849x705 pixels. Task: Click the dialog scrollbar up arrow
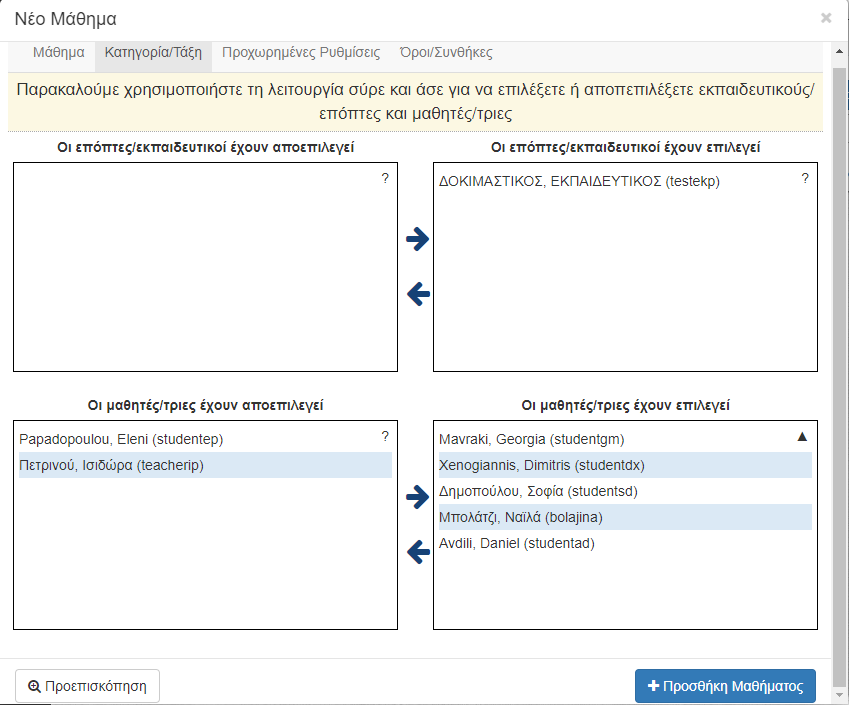tap(839, 51)
